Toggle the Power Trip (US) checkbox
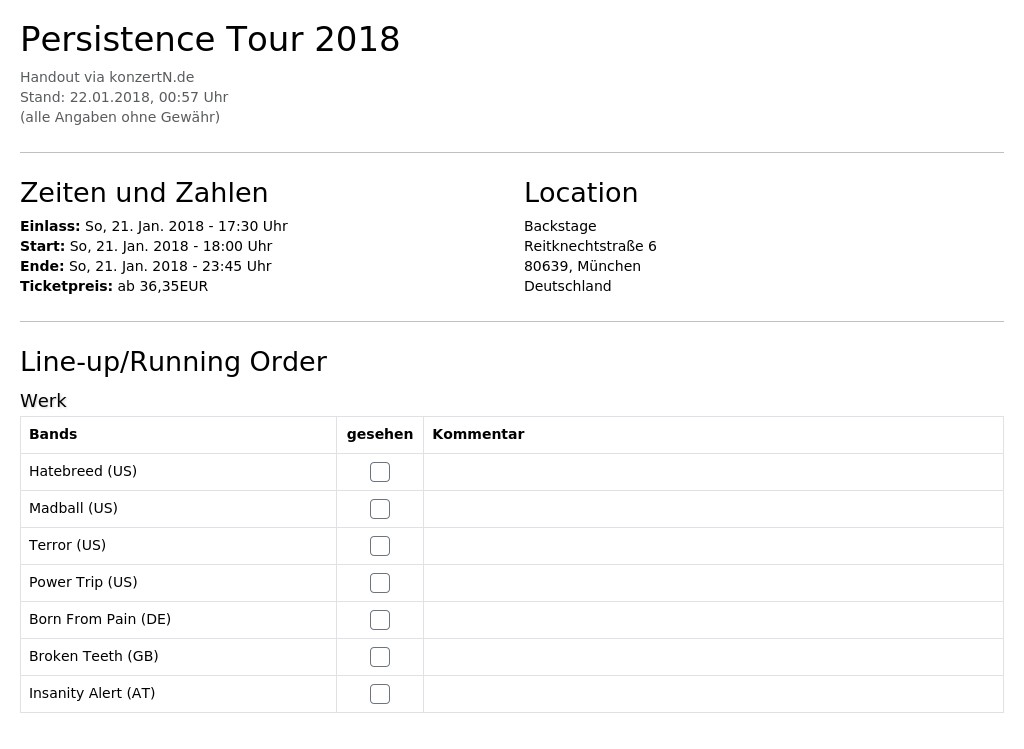Screen dimensions: 1024x749 [x=379, y=582]
